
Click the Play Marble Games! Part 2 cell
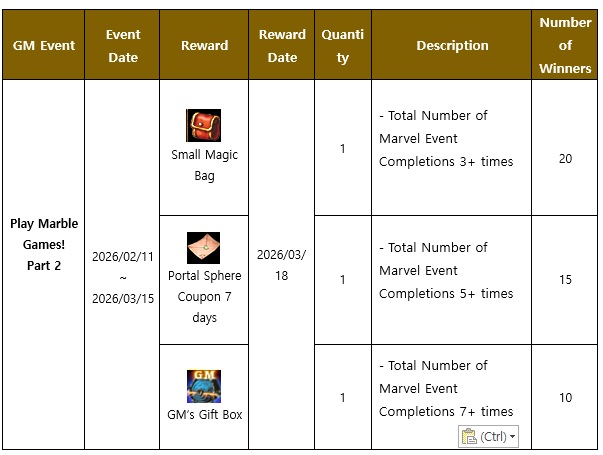click(x=43, y=245)
